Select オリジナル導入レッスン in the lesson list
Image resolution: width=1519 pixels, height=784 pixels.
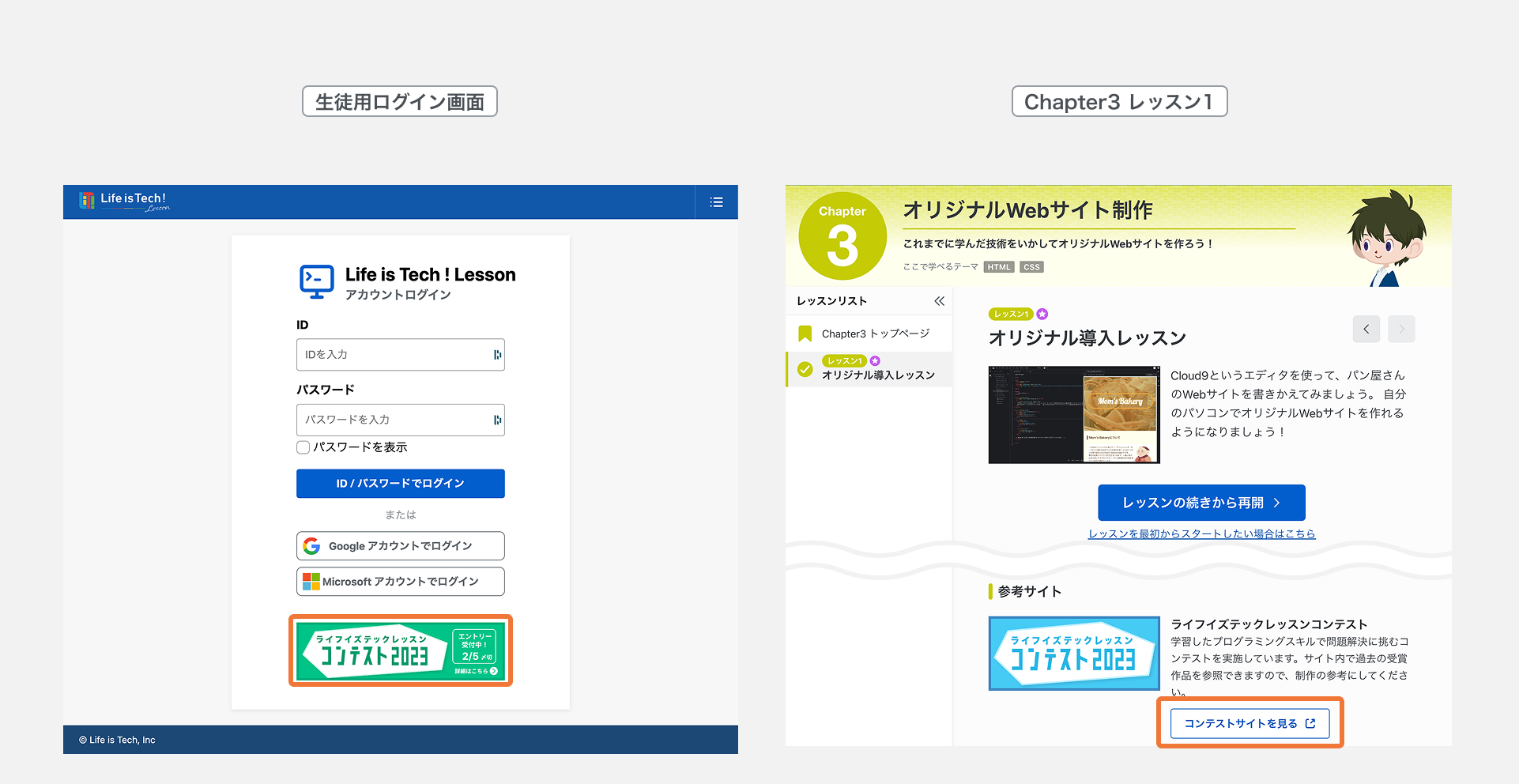tap(869, 369)
